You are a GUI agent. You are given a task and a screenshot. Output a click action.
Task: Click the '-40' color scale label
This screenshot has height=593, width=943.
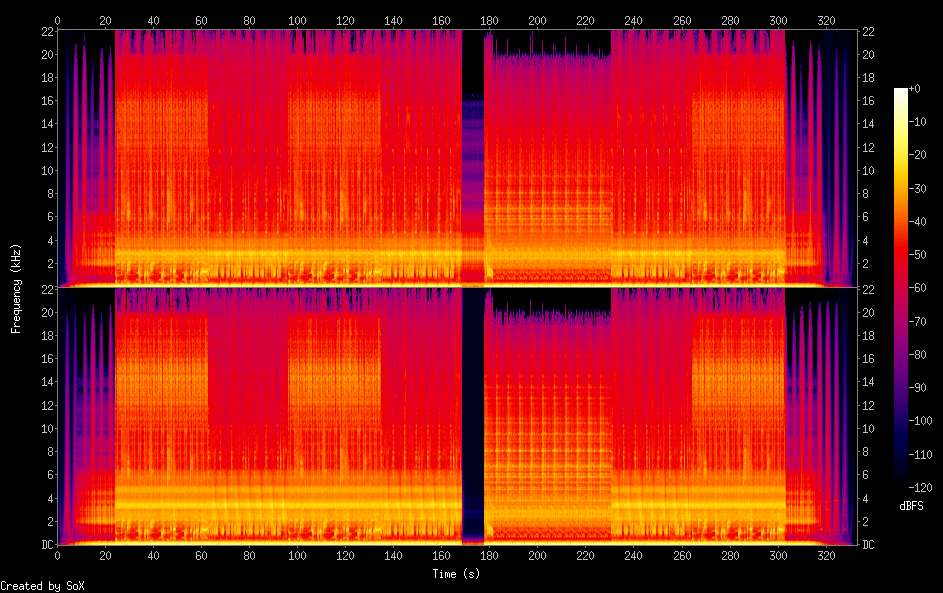click(918, 222)
